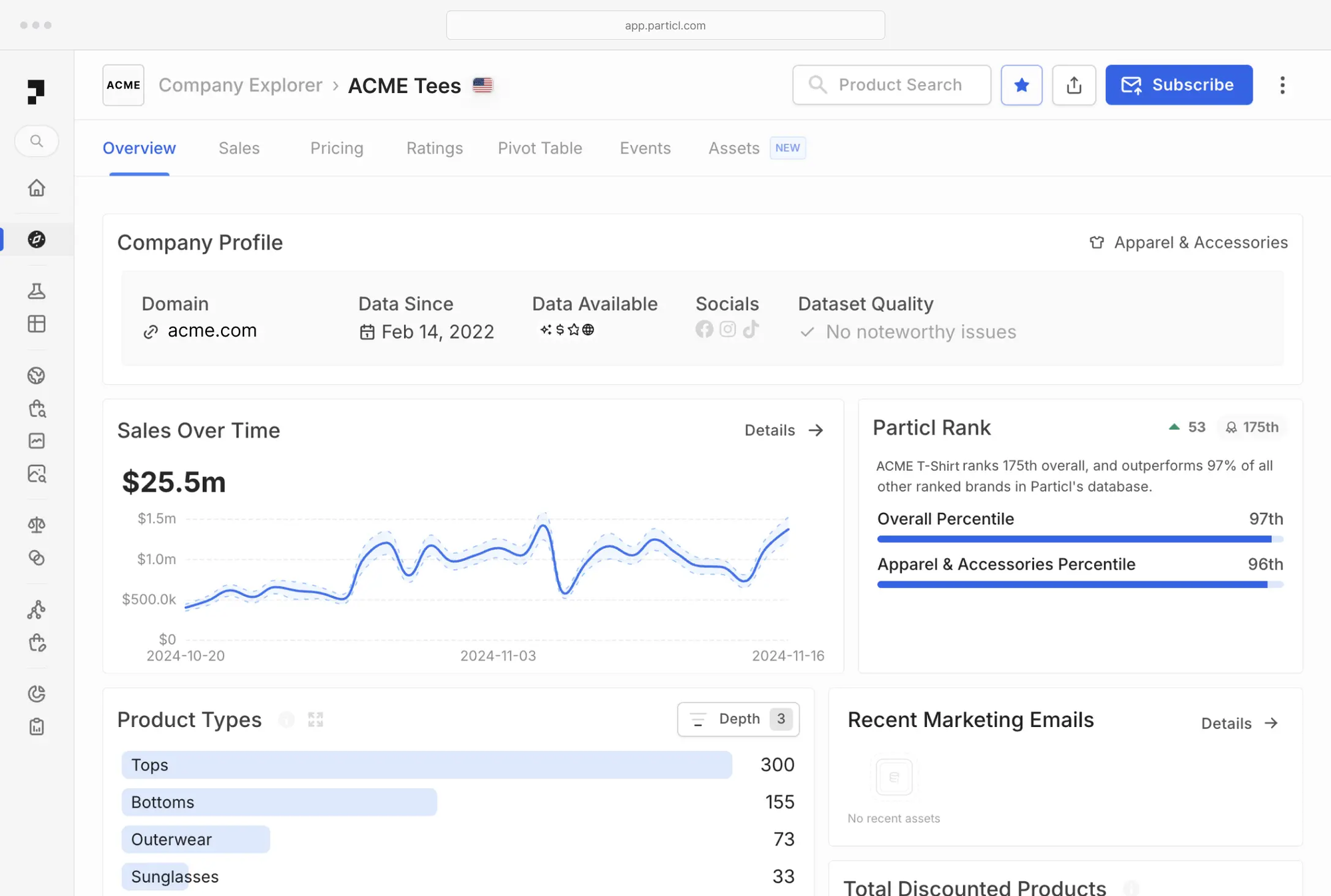Open the three-dot overflow menu top right
This screenshot has width=1331, height=896.
click(1282, 84)
